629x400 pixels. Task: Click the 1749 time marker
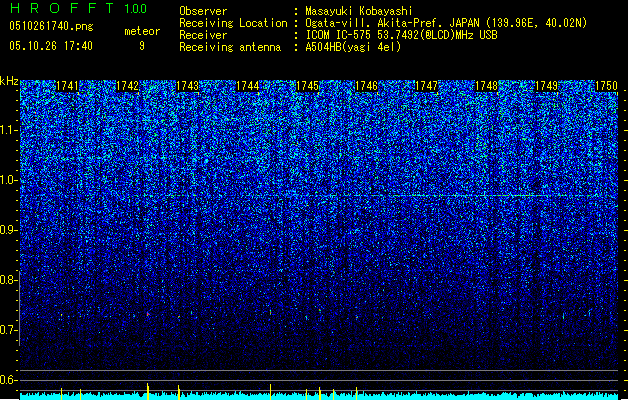[546, 86]
